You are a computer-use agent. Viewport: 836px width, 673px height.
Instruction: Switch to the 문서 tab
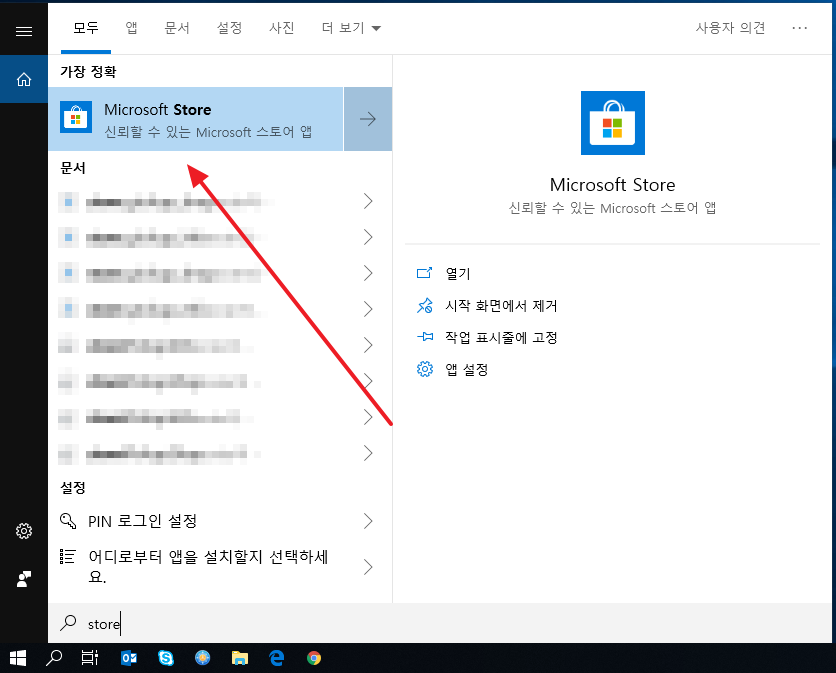[177, 28]
